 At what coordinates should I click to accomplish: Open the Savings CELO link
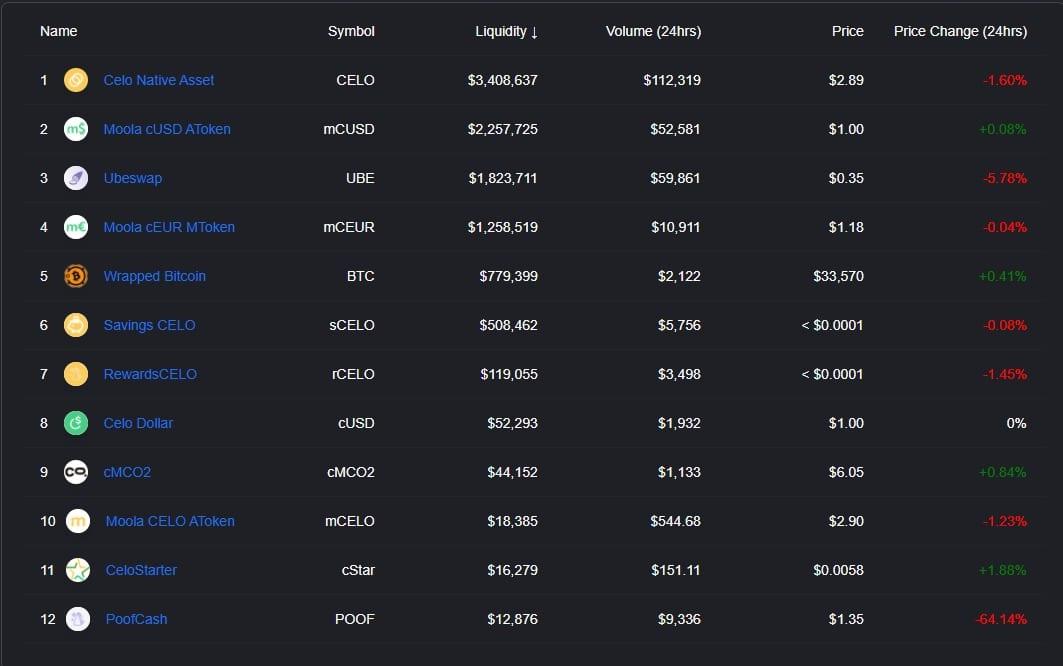pyautogui.click(x=149, y=325)
